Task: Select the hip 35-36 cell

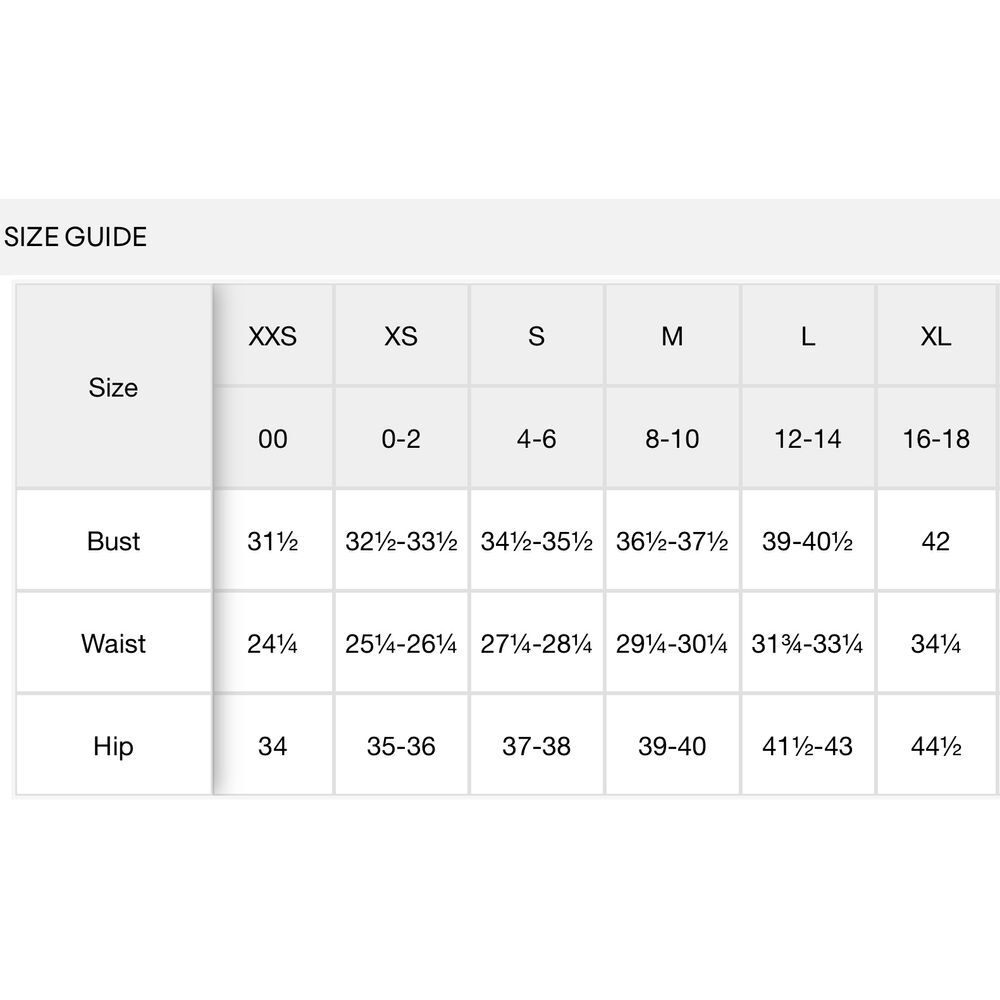Action: (x=401, y=746)
